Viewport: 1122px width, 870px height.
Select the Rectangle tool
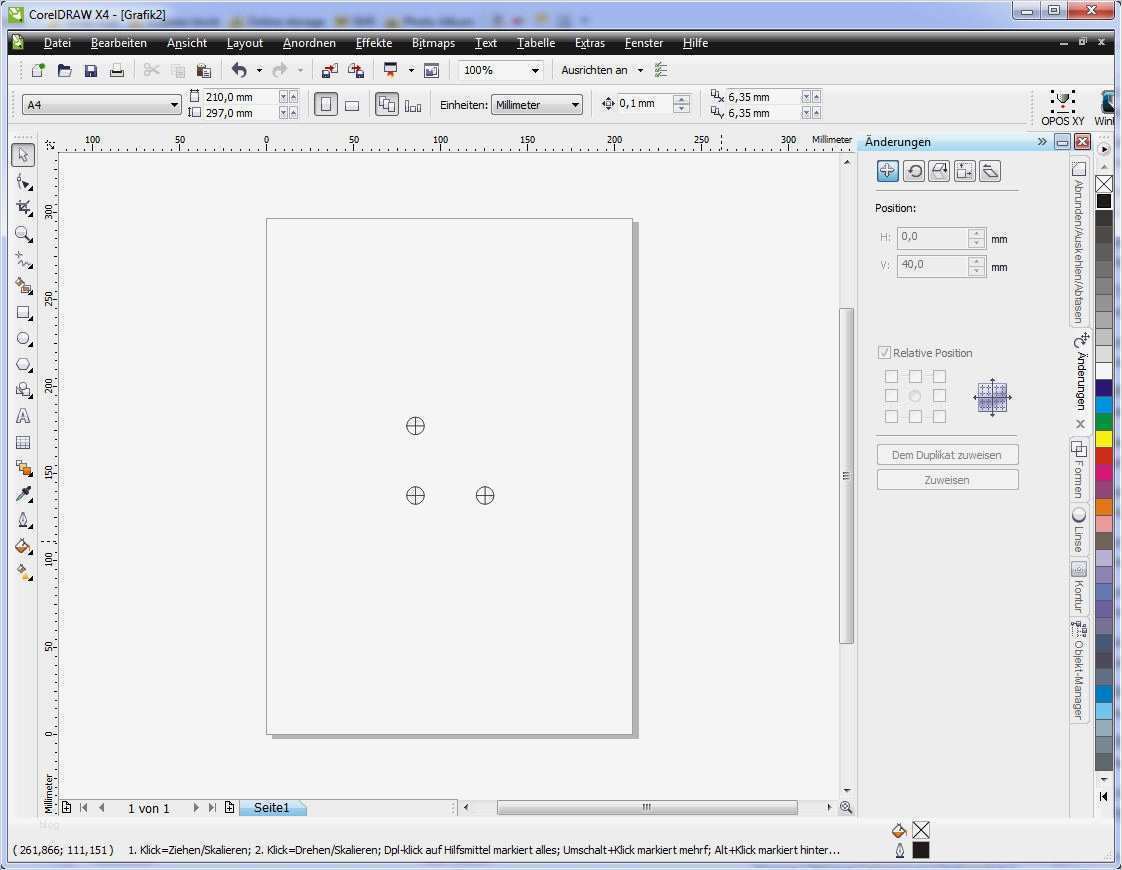point(23,313)
